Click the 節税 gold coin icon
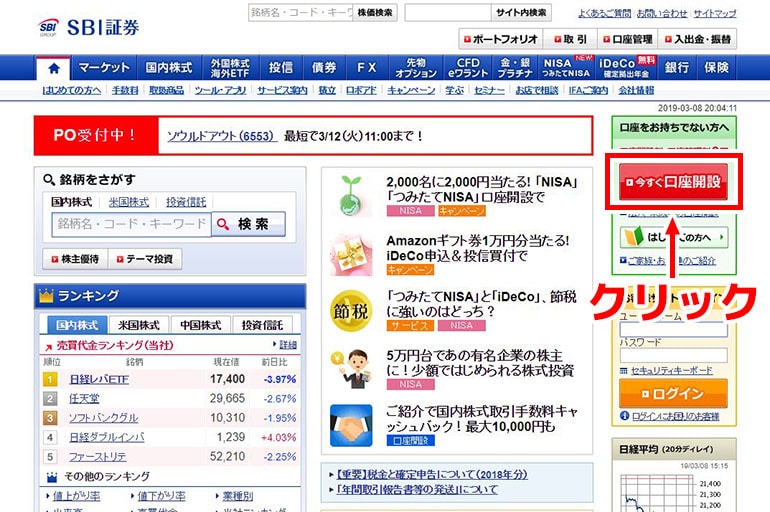 tap(351, 311)
